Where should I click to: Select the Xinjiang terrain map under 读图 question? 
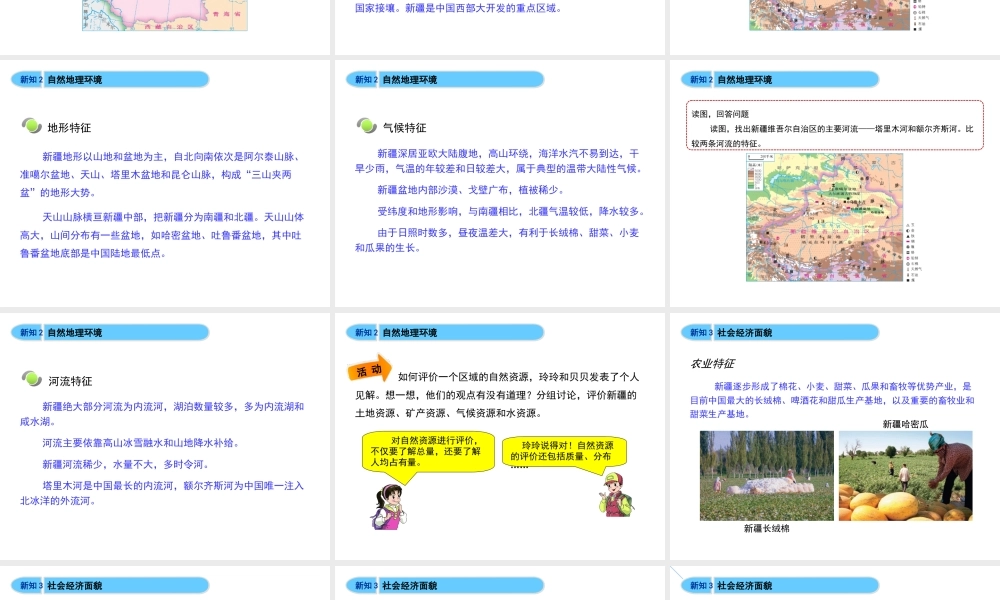point(825,217)
